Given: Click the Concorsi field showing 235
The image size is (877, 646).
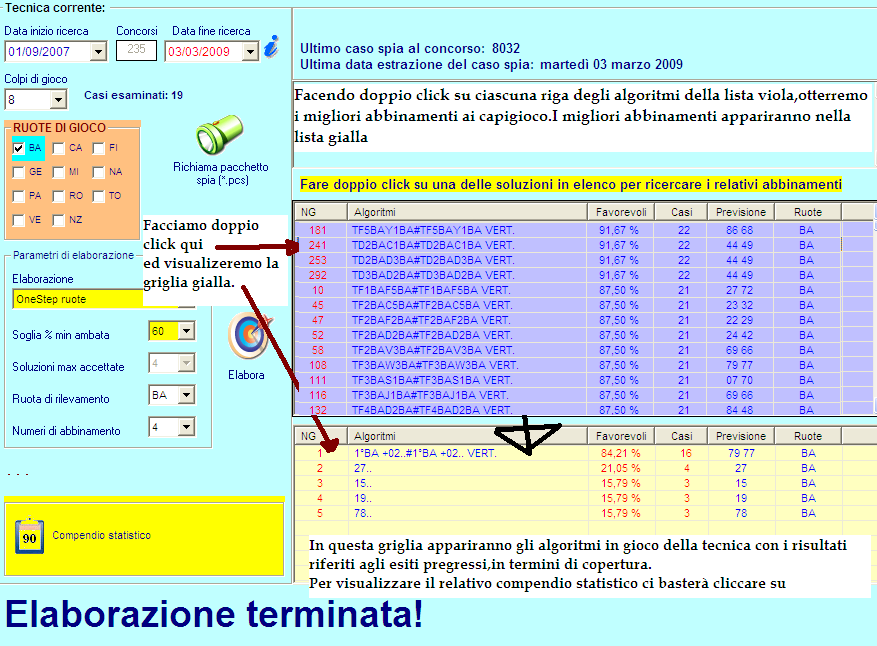Looking at the screenshot, I should [136, 50].
